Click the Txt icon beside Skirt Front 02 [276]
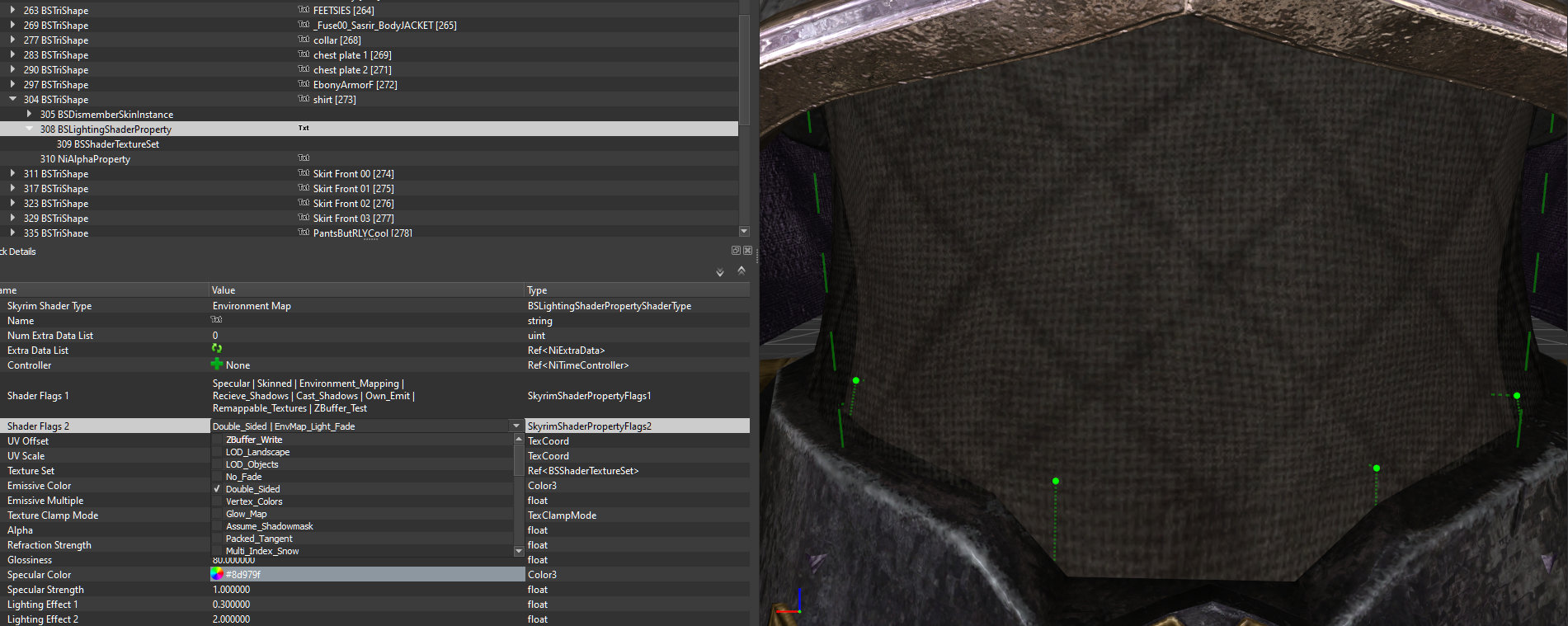The height and width of the screenshot is (626, 1568). [304, 203]
